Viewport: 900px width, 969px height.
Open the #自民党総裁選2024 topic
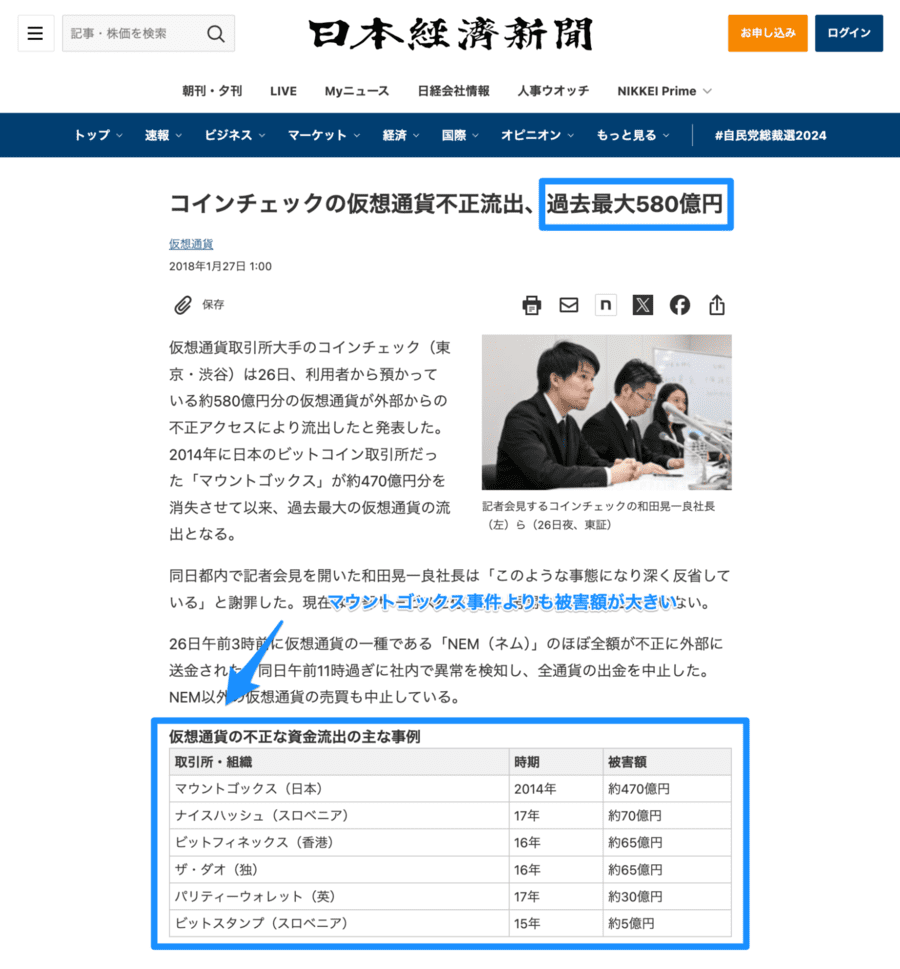click(770, 135)
